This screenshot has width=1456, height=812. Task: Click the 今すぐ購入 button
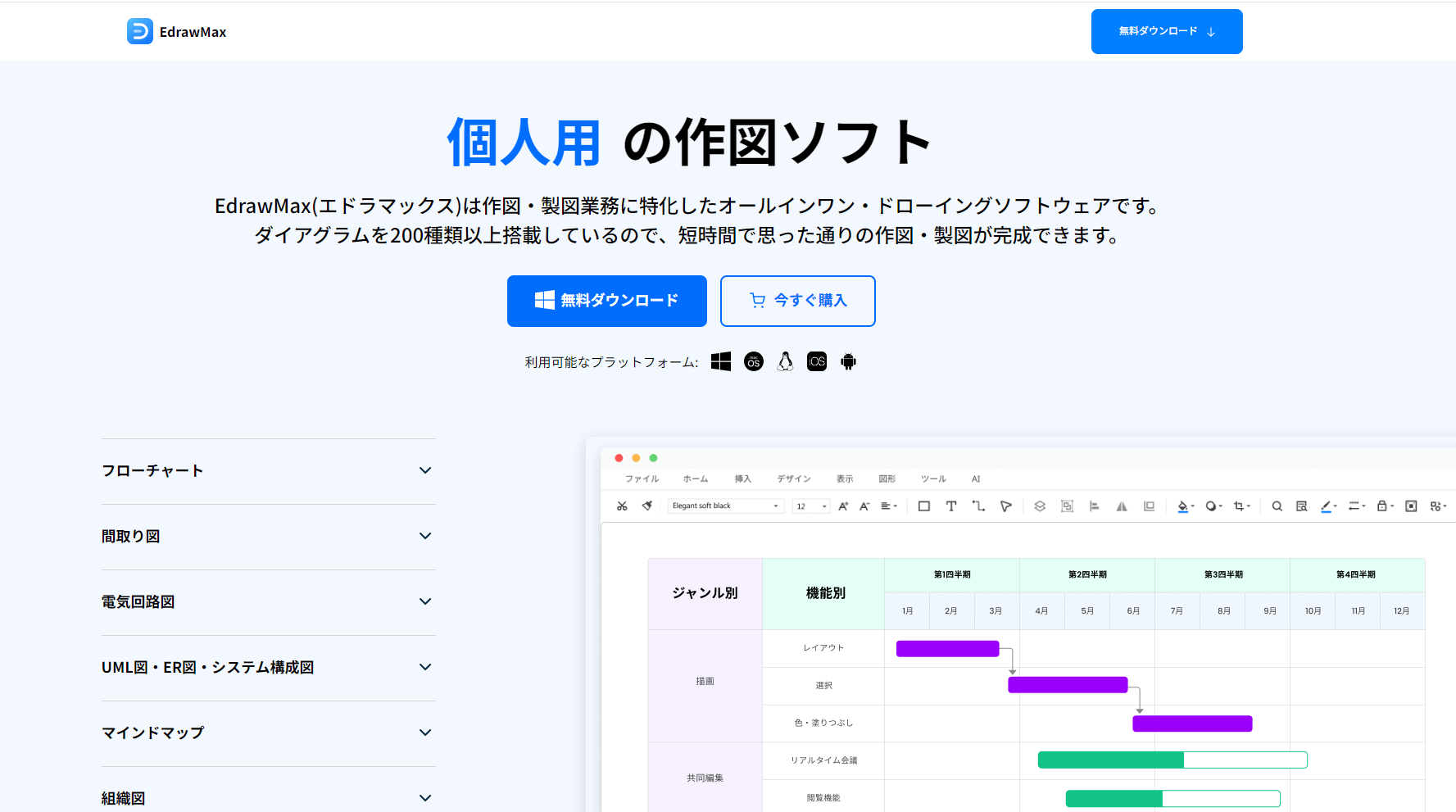click(x=798, y=301)
